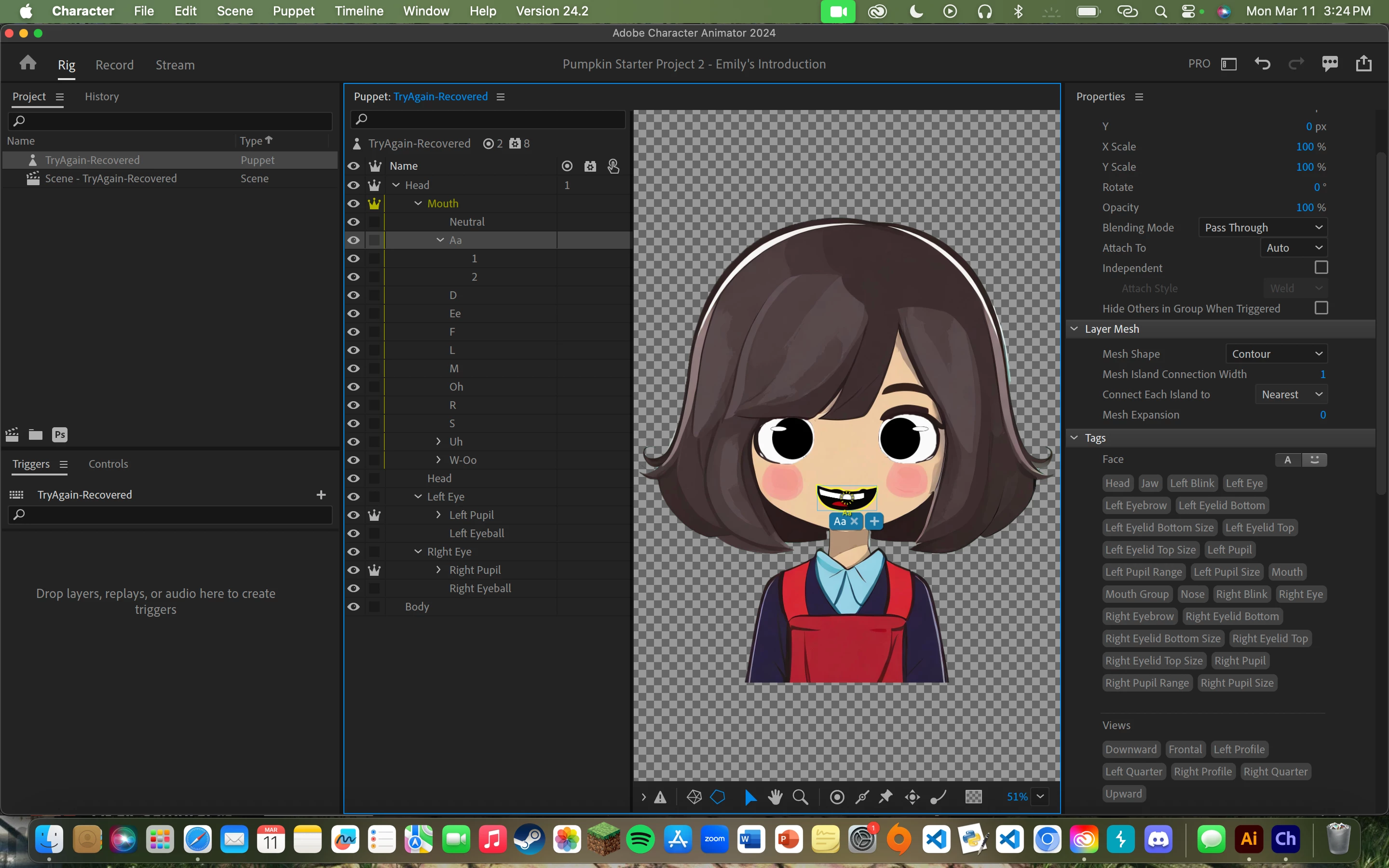
Task: Select the Hand tool in puppet toolbar
Action: [775, 797]
